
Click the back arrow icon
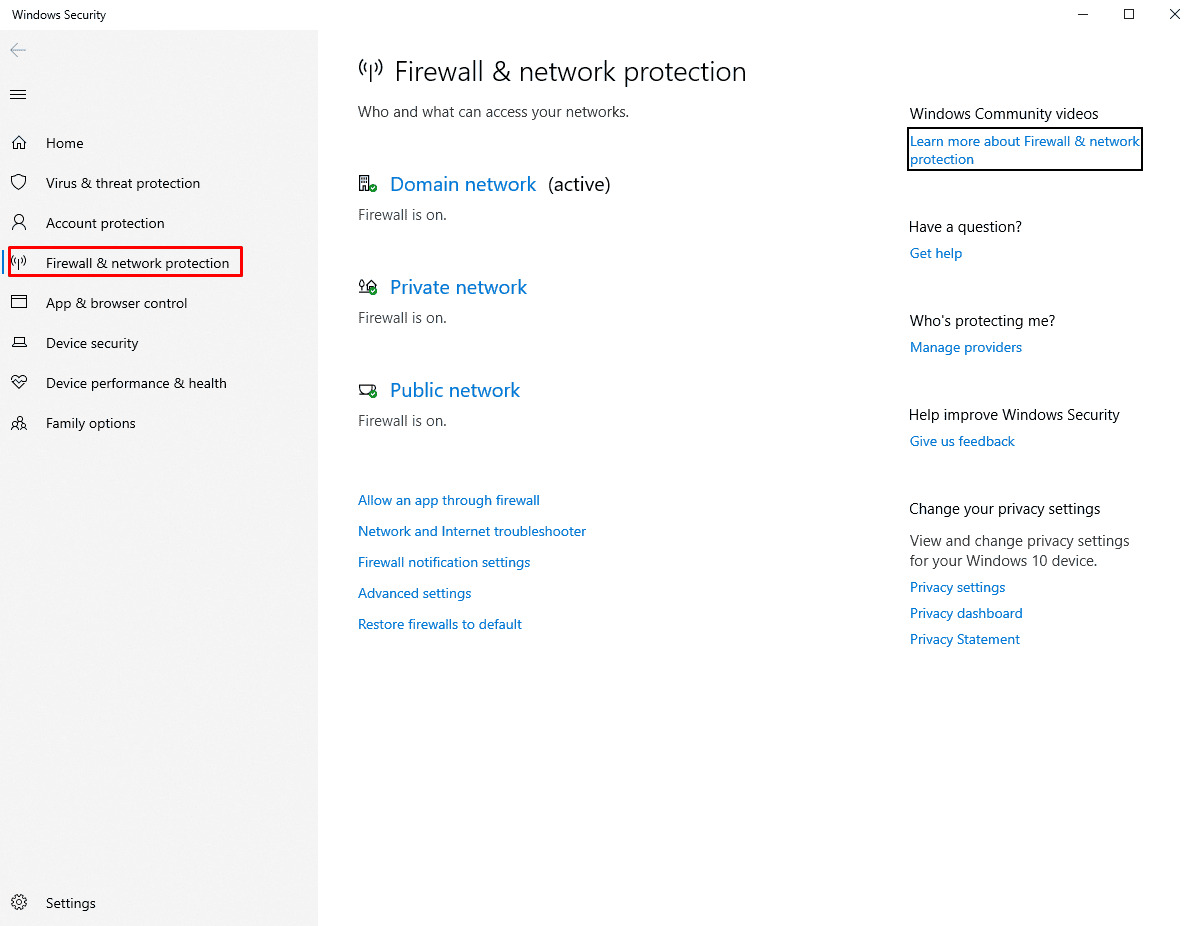(x=18, y=50)
